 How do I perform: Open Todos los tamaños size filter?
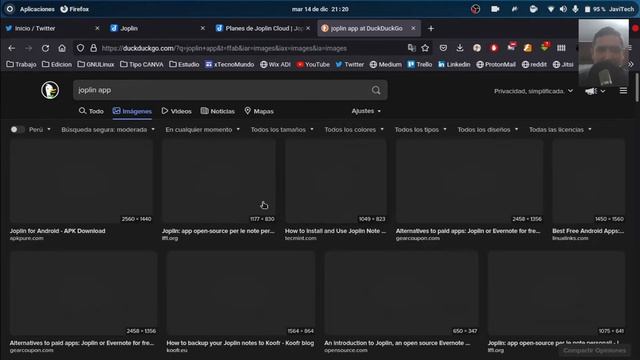(x=282, y=129)
